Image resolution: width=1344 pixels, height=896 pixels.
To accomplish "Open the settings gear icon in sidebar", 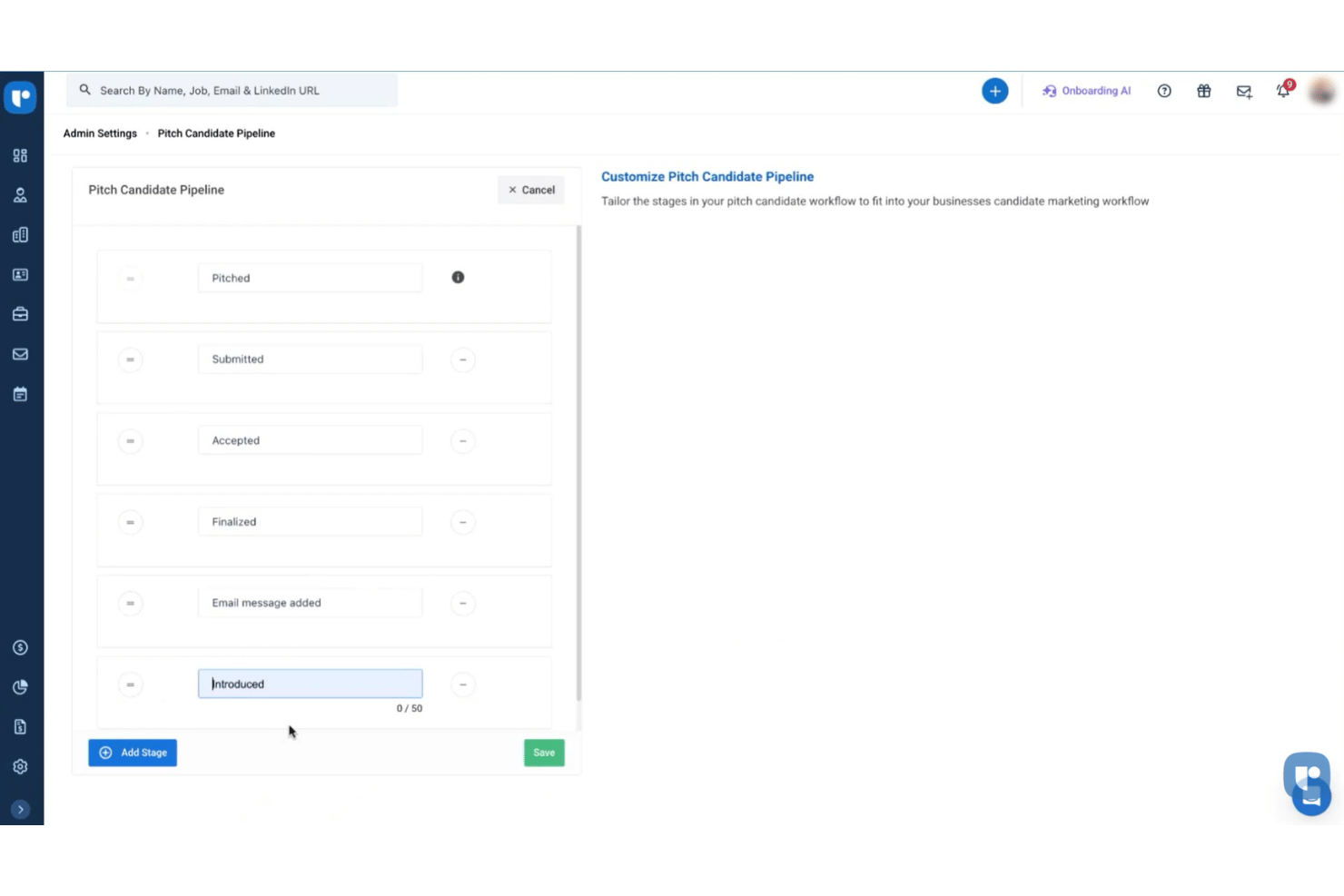I will tap(20, 766).
